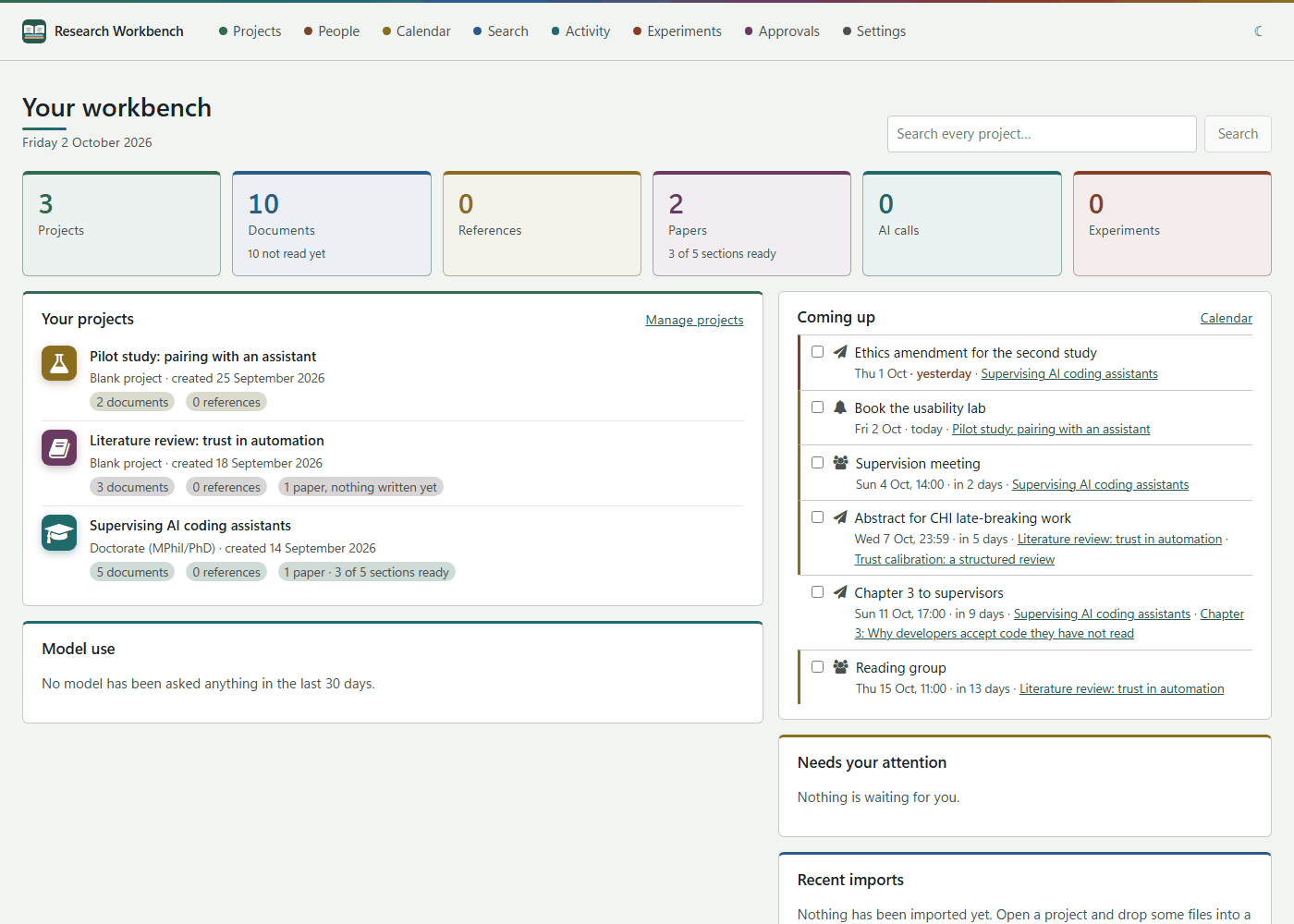Mark Chapter 3 to supervisors complete
The height and width of the screenshot is (924, 1294).
pyautogui.click(x=818, y=592)
